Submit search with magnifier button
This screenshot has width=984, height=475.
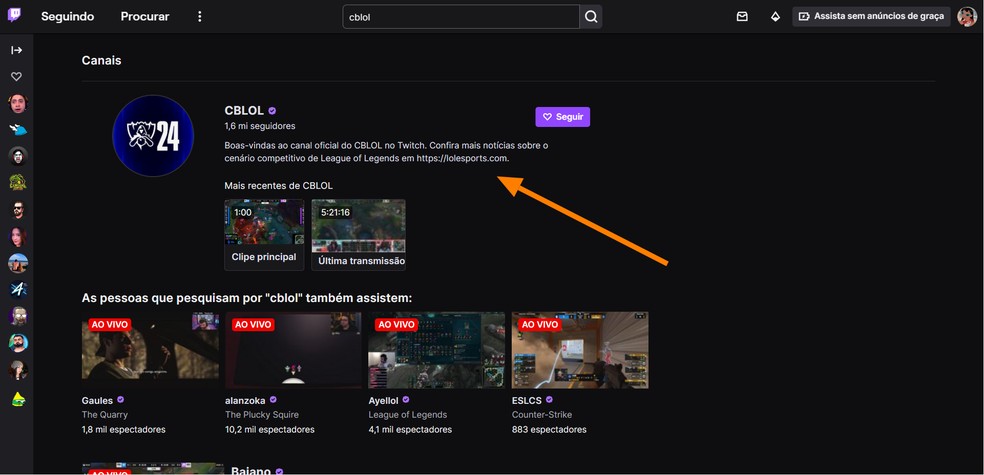pyautogui.click(x=591, y=17)
